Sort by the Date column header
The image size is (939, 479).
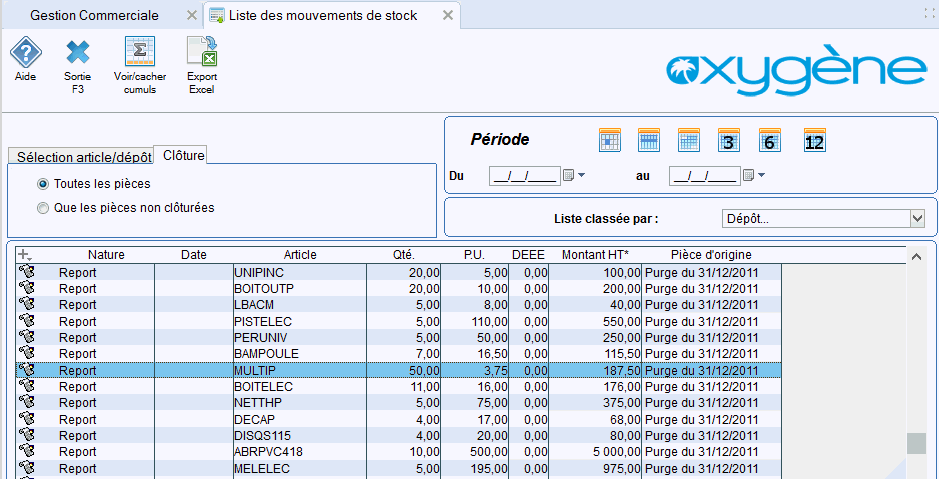(x=193, y=254)
